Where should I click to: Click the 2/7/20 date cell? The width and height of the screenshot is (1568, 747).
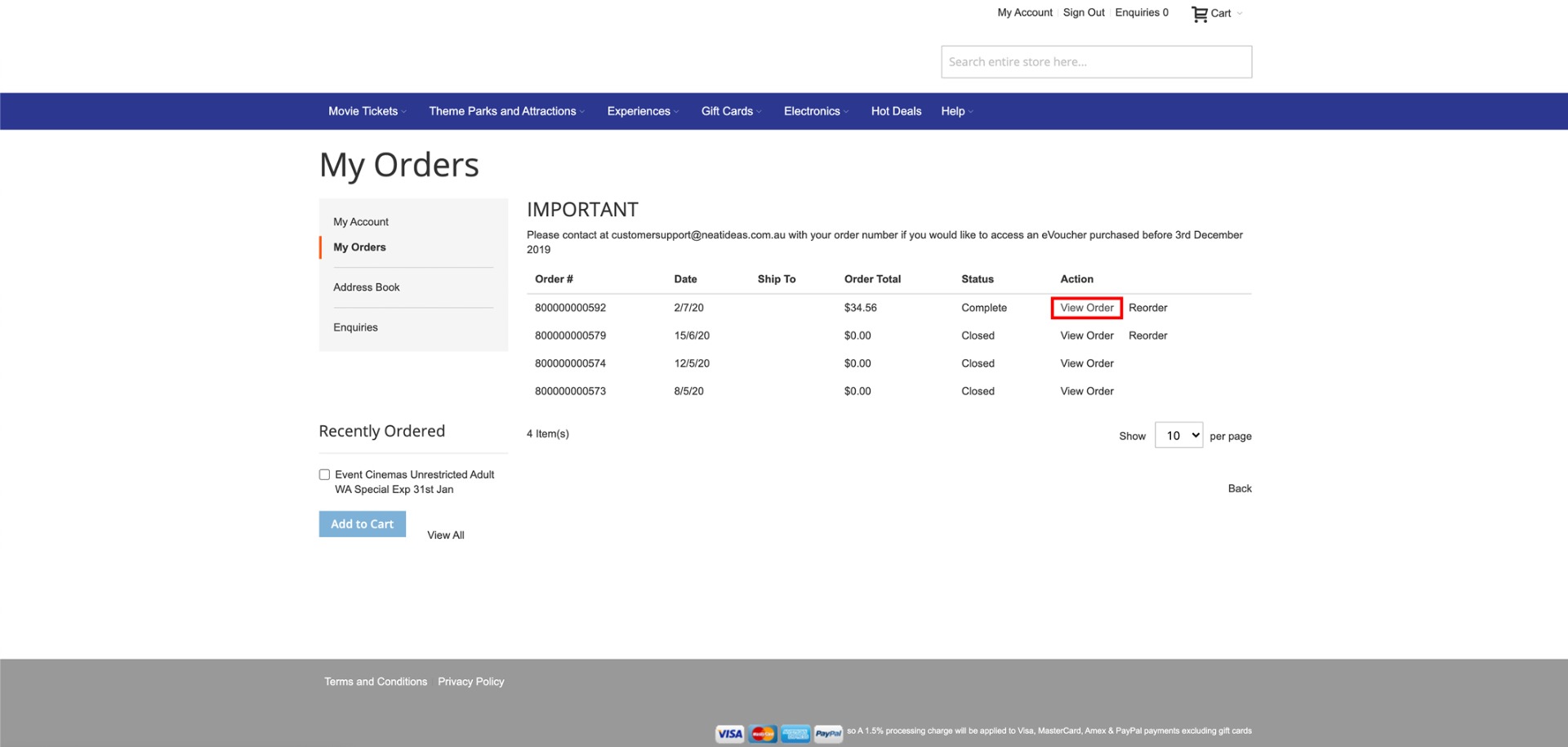point(688,308)
